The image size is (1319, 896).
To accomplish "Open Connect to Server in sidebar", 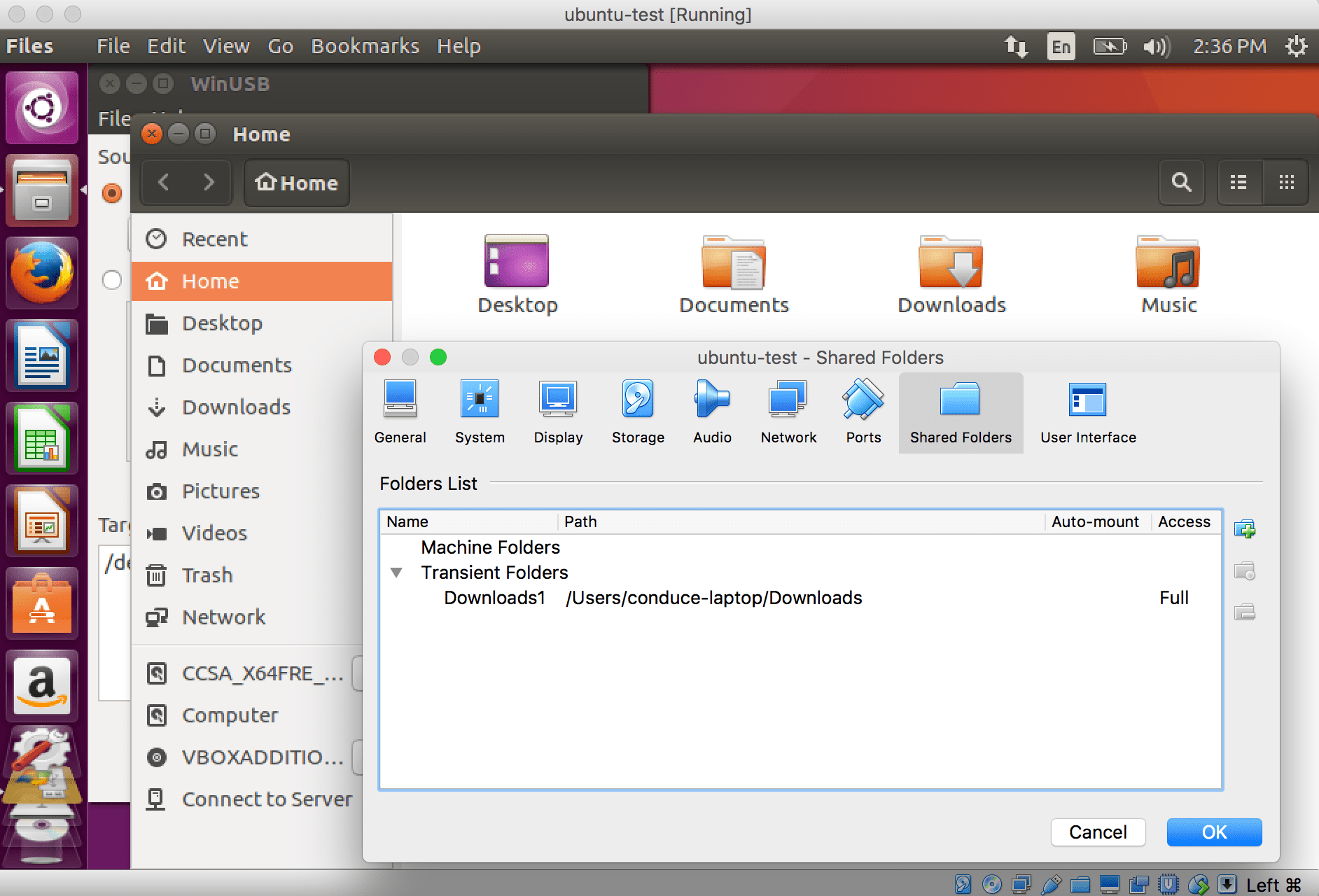I will [x=249, y=799].
